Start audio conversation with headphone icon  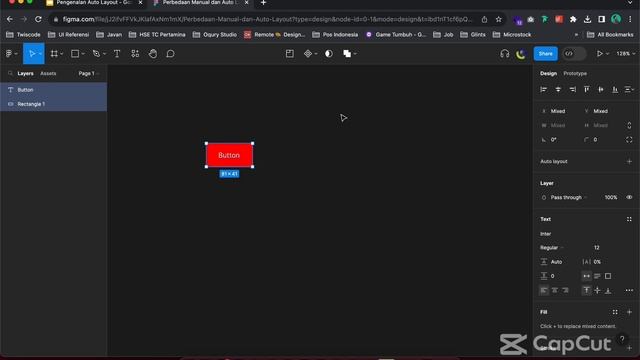click(x=504, y=53)
